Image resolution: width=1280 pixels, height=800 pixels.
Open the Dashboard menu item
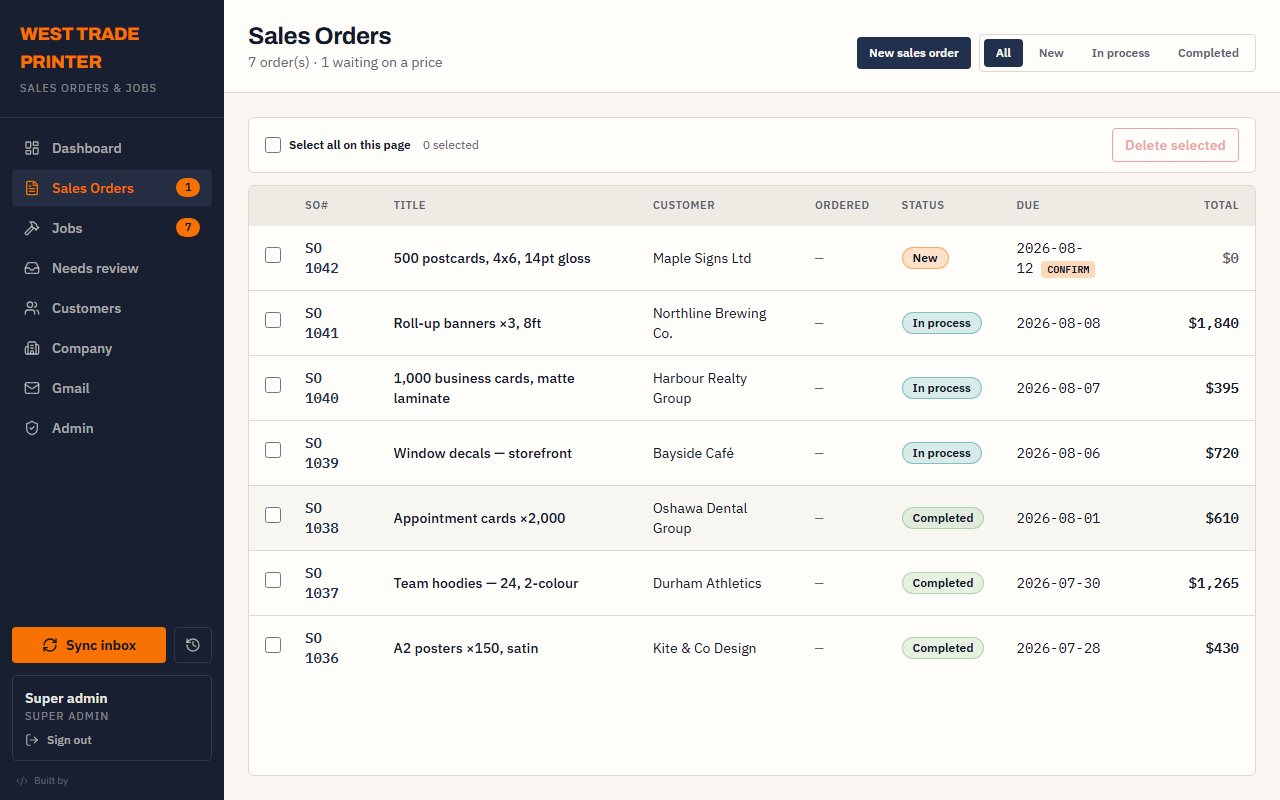(x=112, y=148)
